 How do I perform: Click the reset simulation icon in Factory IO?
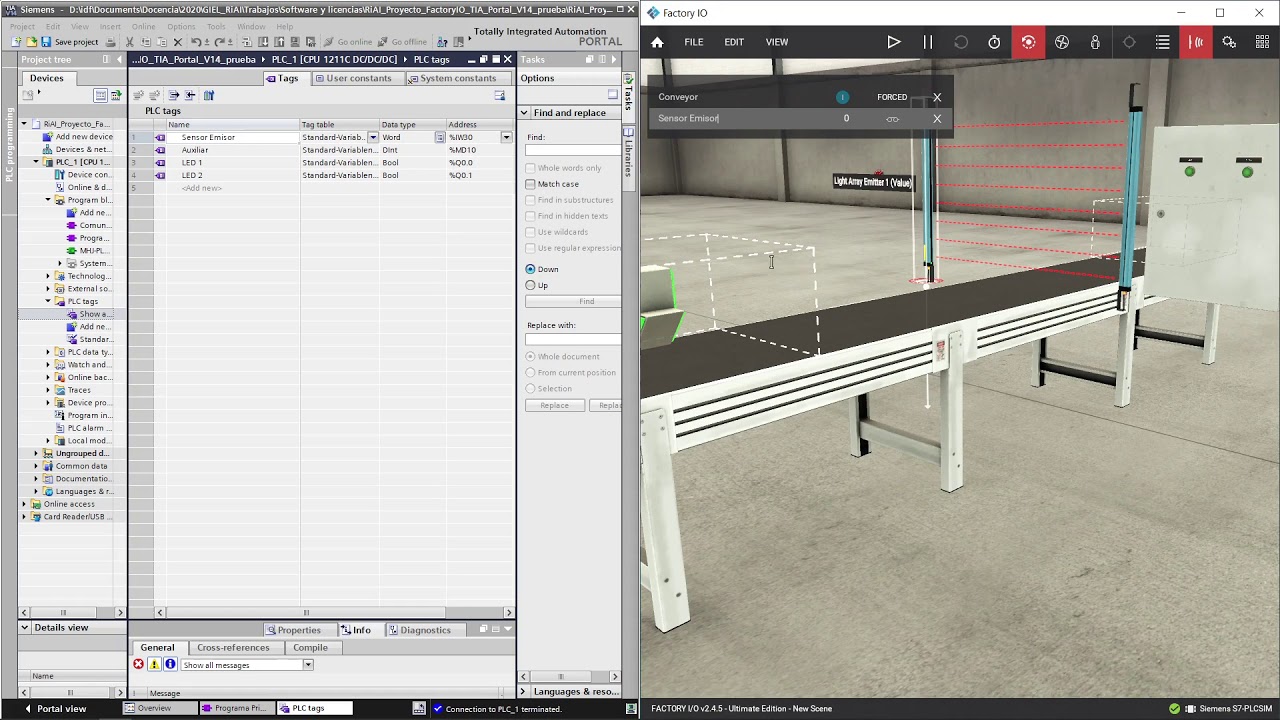point(961,42)
